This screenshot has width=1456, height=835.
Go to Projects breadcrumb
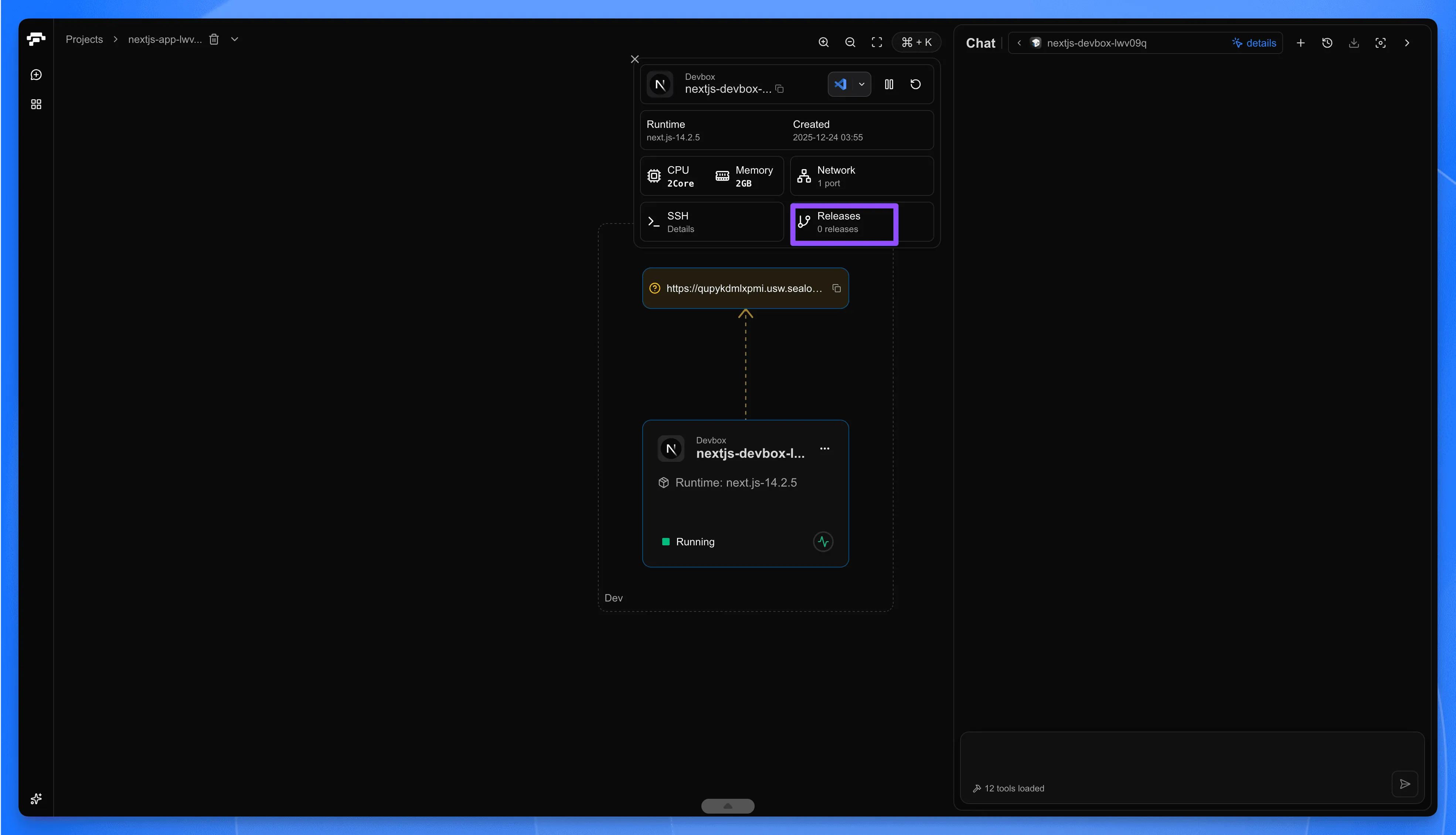84,40
